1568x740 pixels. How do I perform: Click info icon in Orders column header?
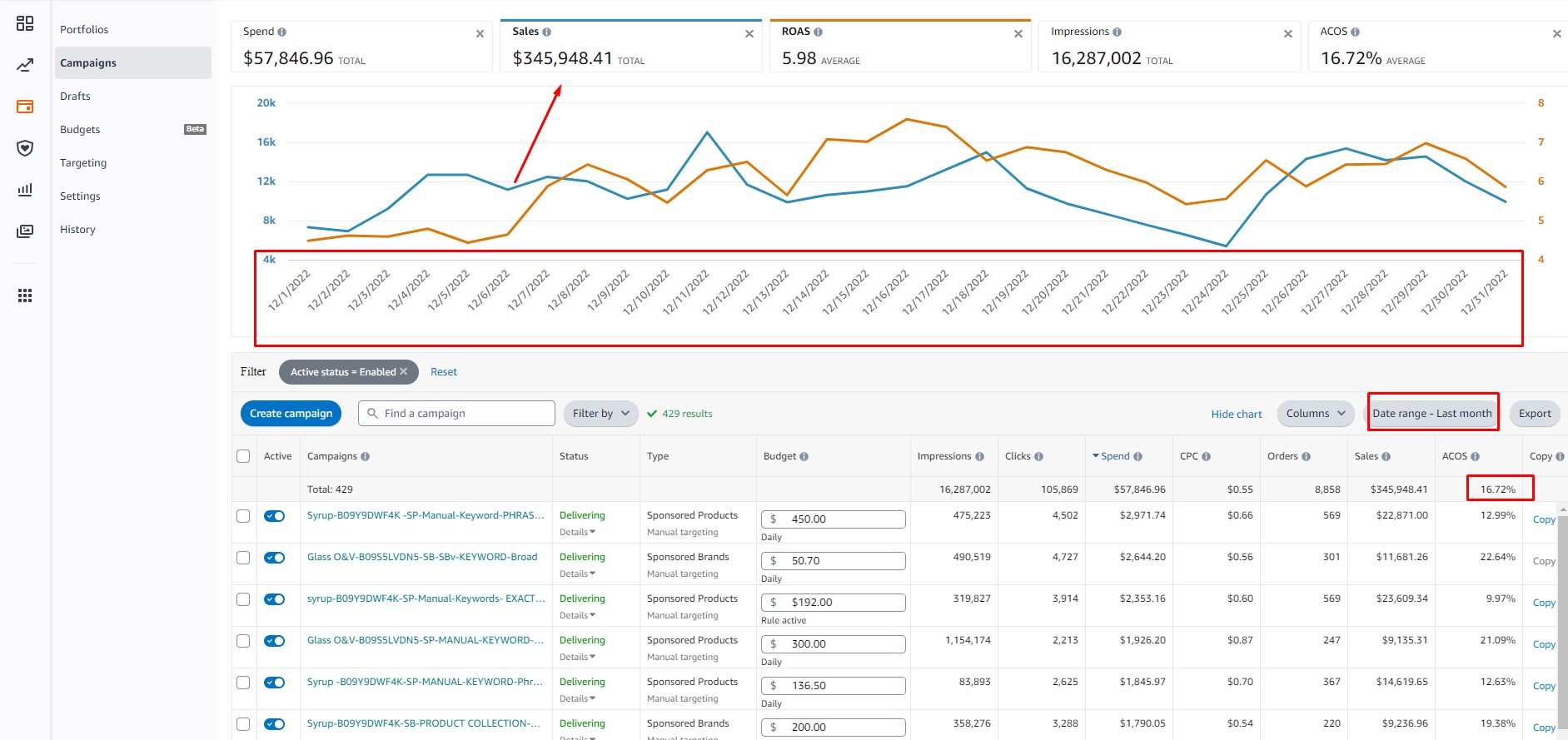[x=1306, y=456]
